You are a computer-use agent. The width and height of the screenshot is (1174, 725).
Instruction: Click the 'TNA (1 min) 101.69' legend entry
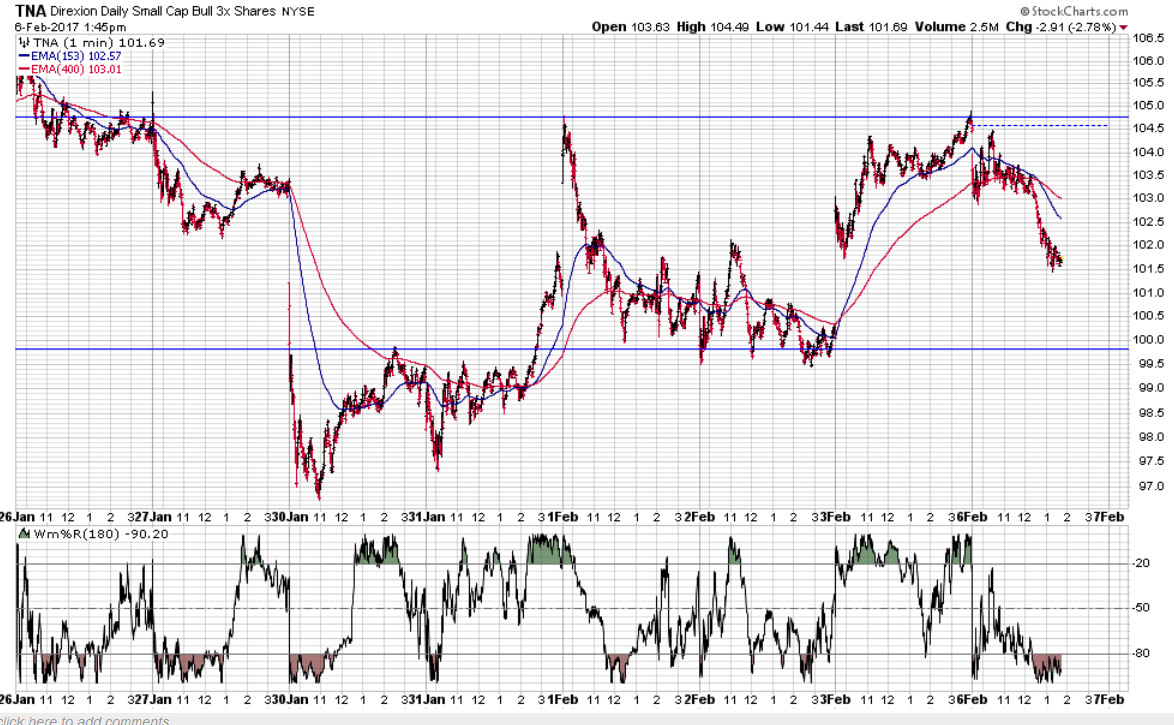pos(99,43)
